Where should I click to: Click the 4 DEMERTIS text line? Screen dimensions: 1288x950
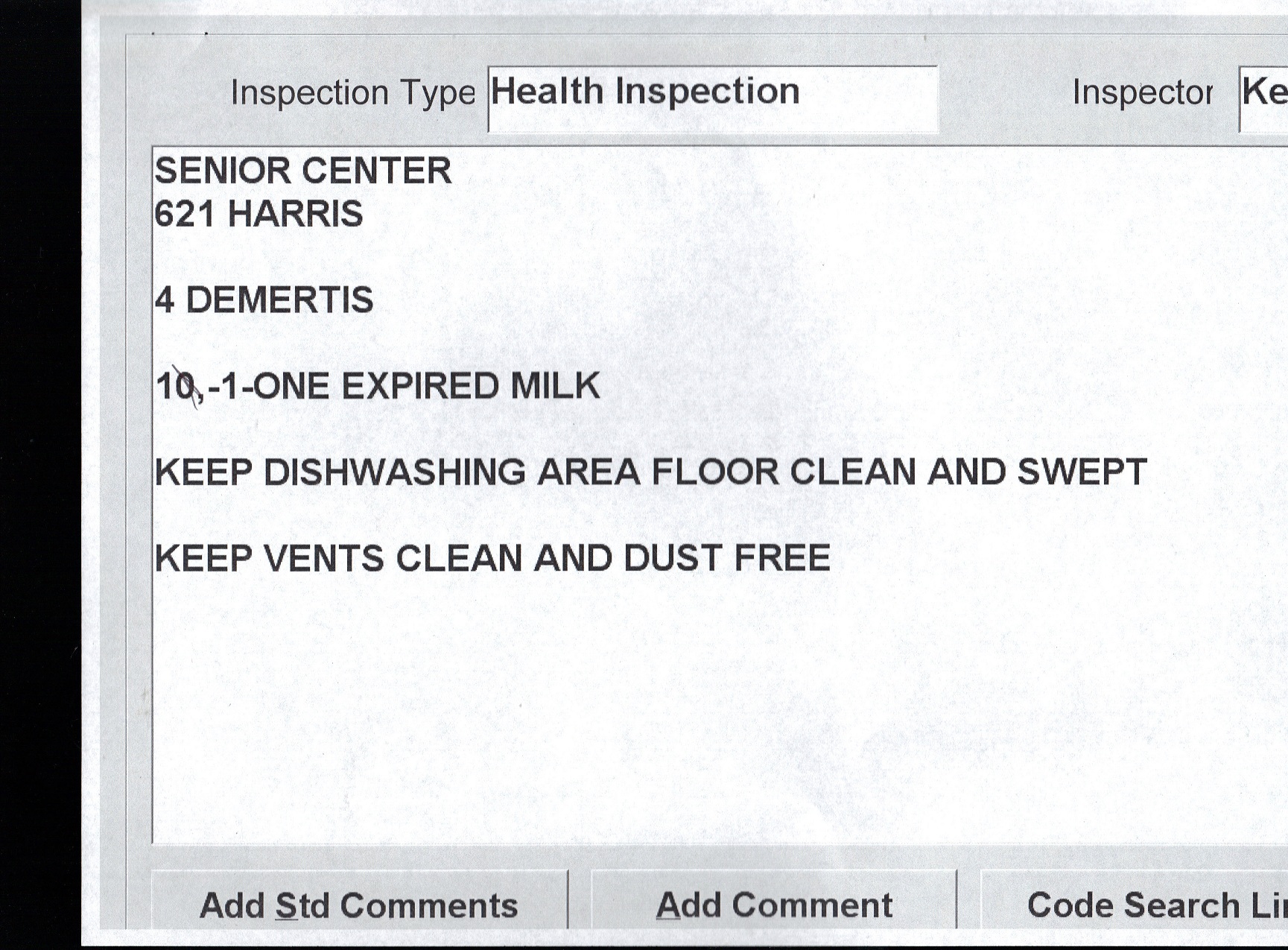click(264, 300)
